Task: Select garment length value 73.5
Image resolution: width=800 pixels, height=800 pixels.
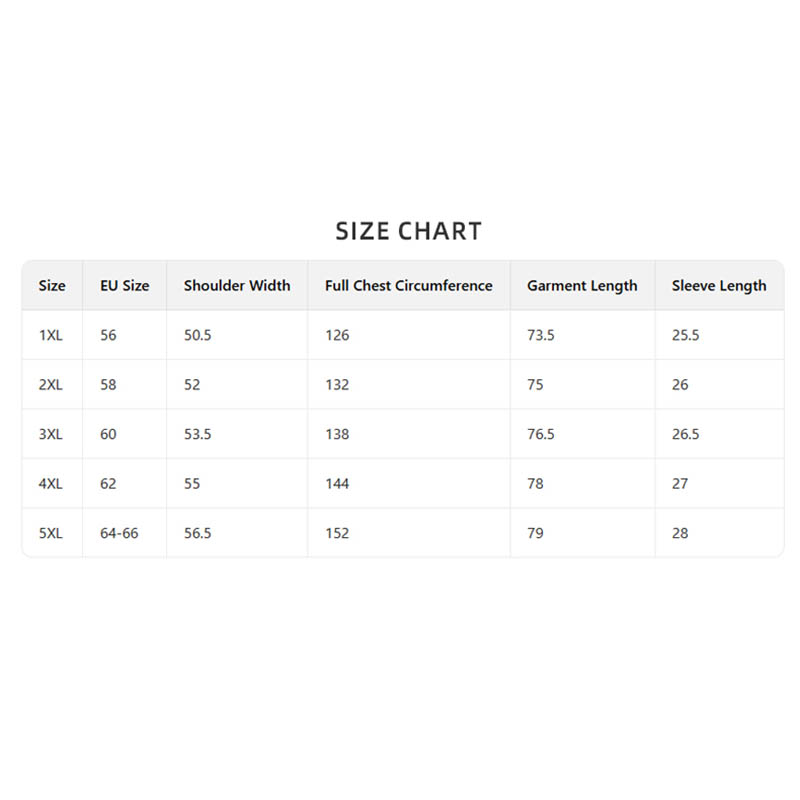Action: (x=541, y=335)
